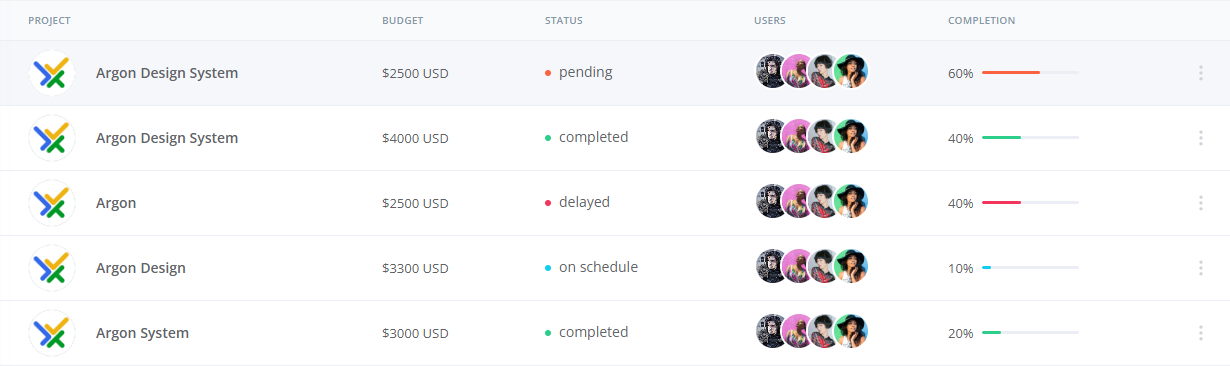Open the Argon System project name link
The height and width of the screenshot is (366, 1230).
pos(142,333)
